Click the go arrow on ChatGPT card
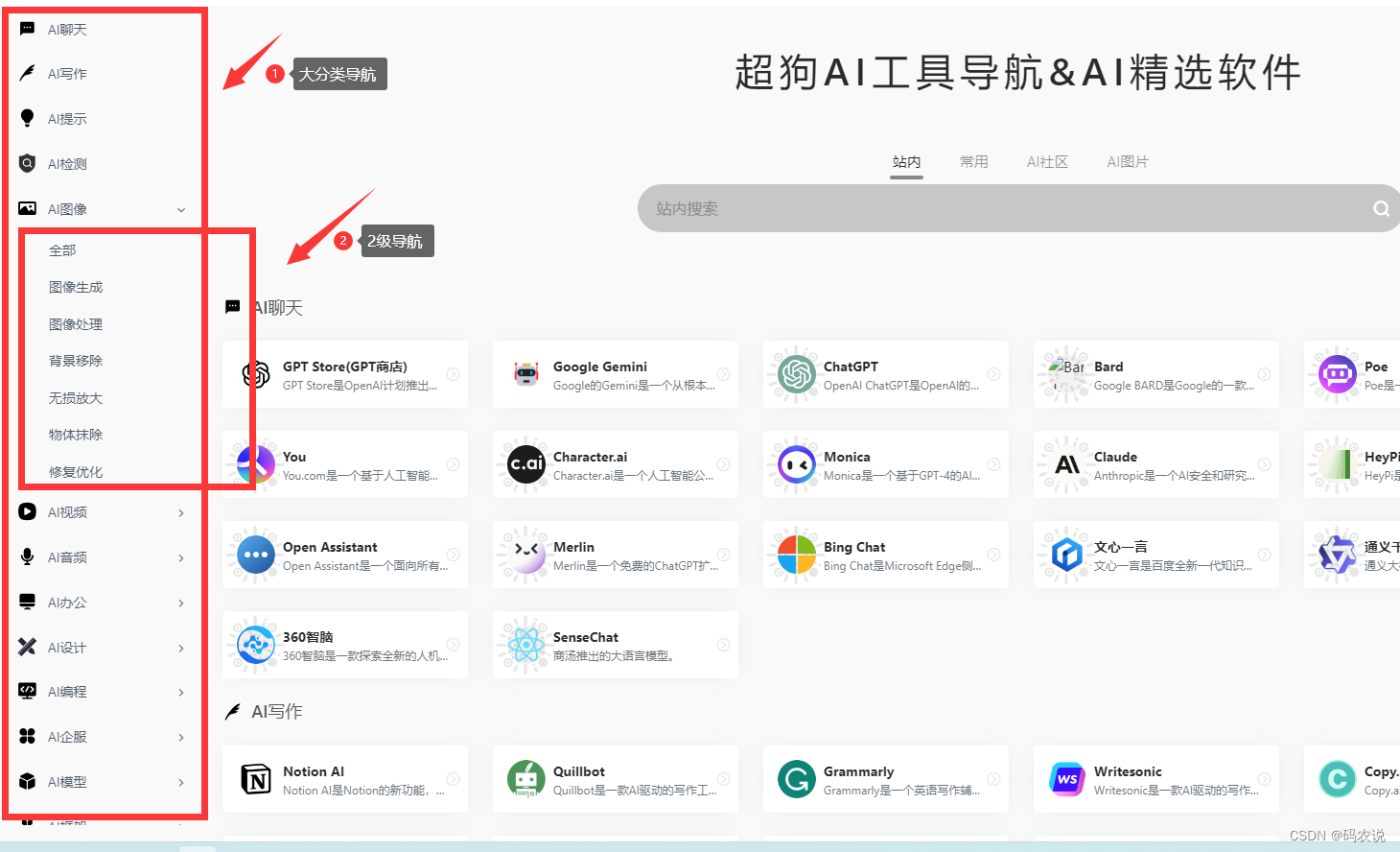The height and width of the screenshot is (852, 1400). pyautogui.click(x=994, y=374)
